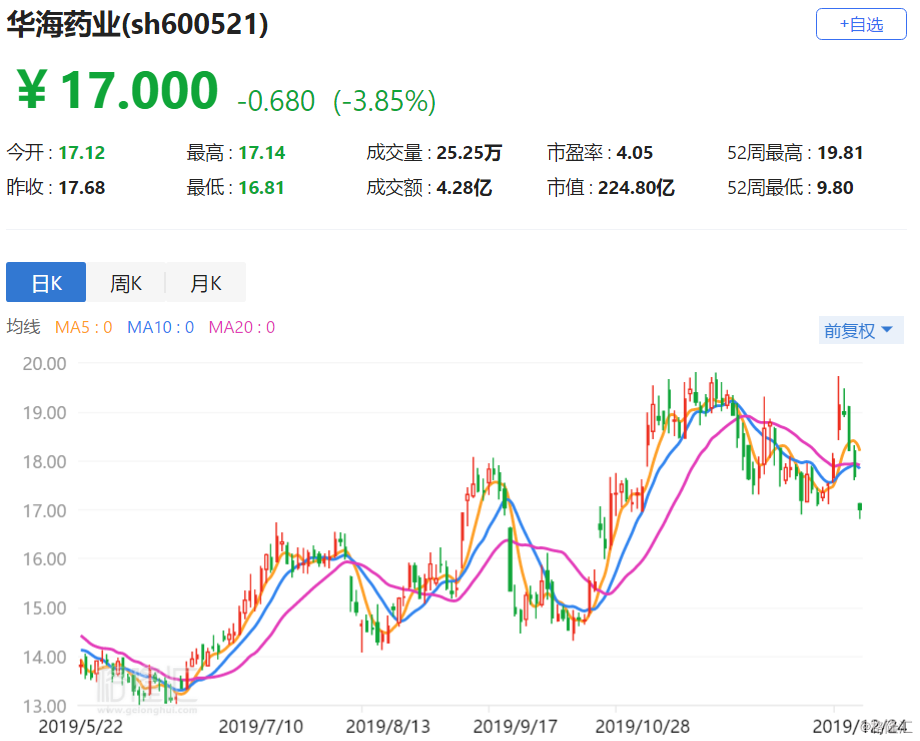Click the day low value 16.81
Viewport: 920px width, 741px height.
pos(262,188)
